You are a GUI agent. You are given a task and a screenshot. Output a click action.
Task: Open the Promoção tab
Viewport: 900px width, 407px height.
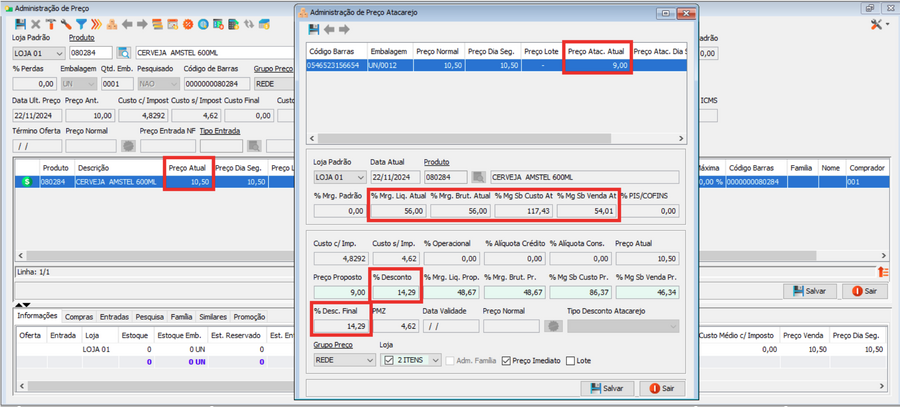250,316
